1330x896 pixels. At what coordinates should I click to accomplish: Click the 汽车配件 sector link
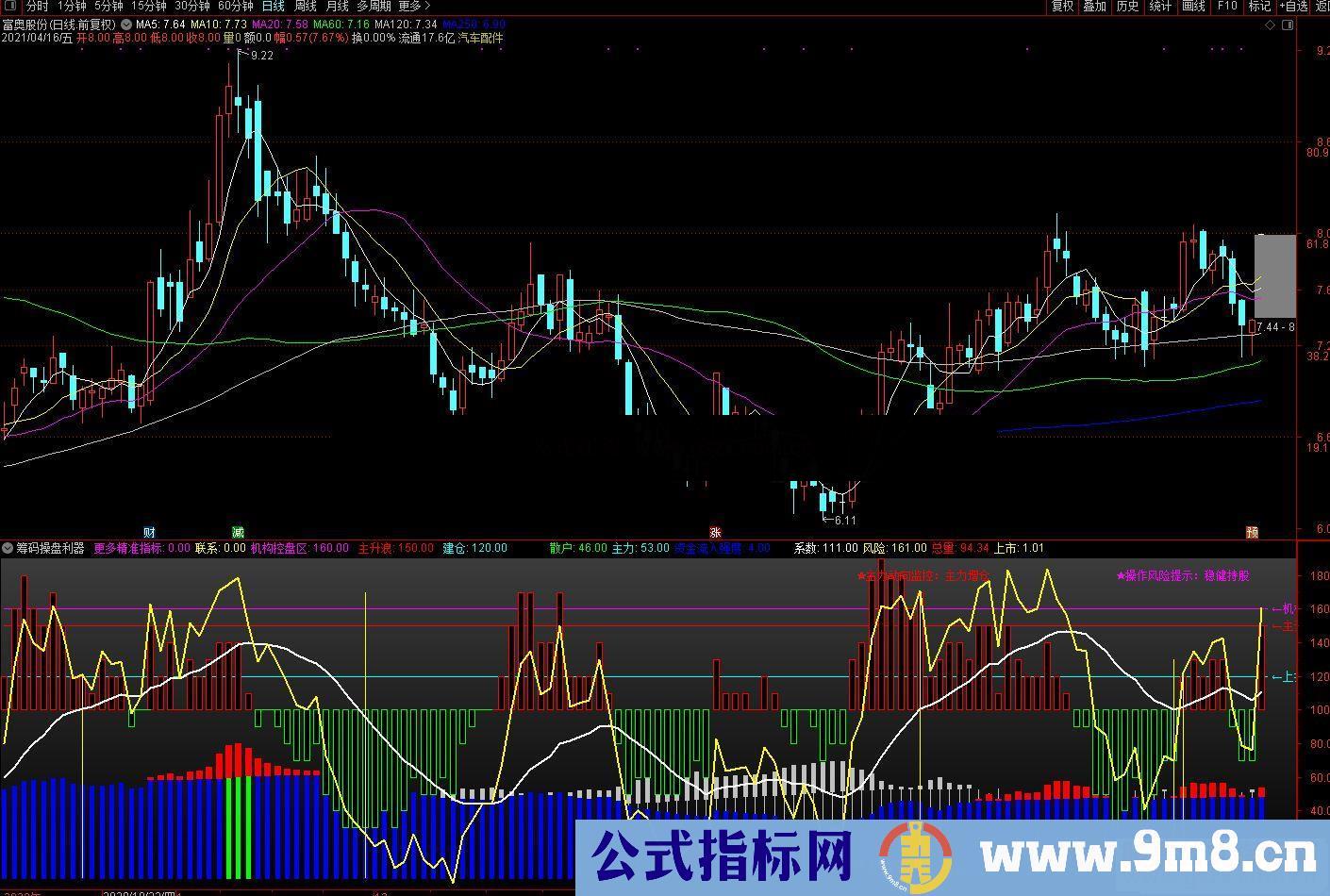(481, 39)
